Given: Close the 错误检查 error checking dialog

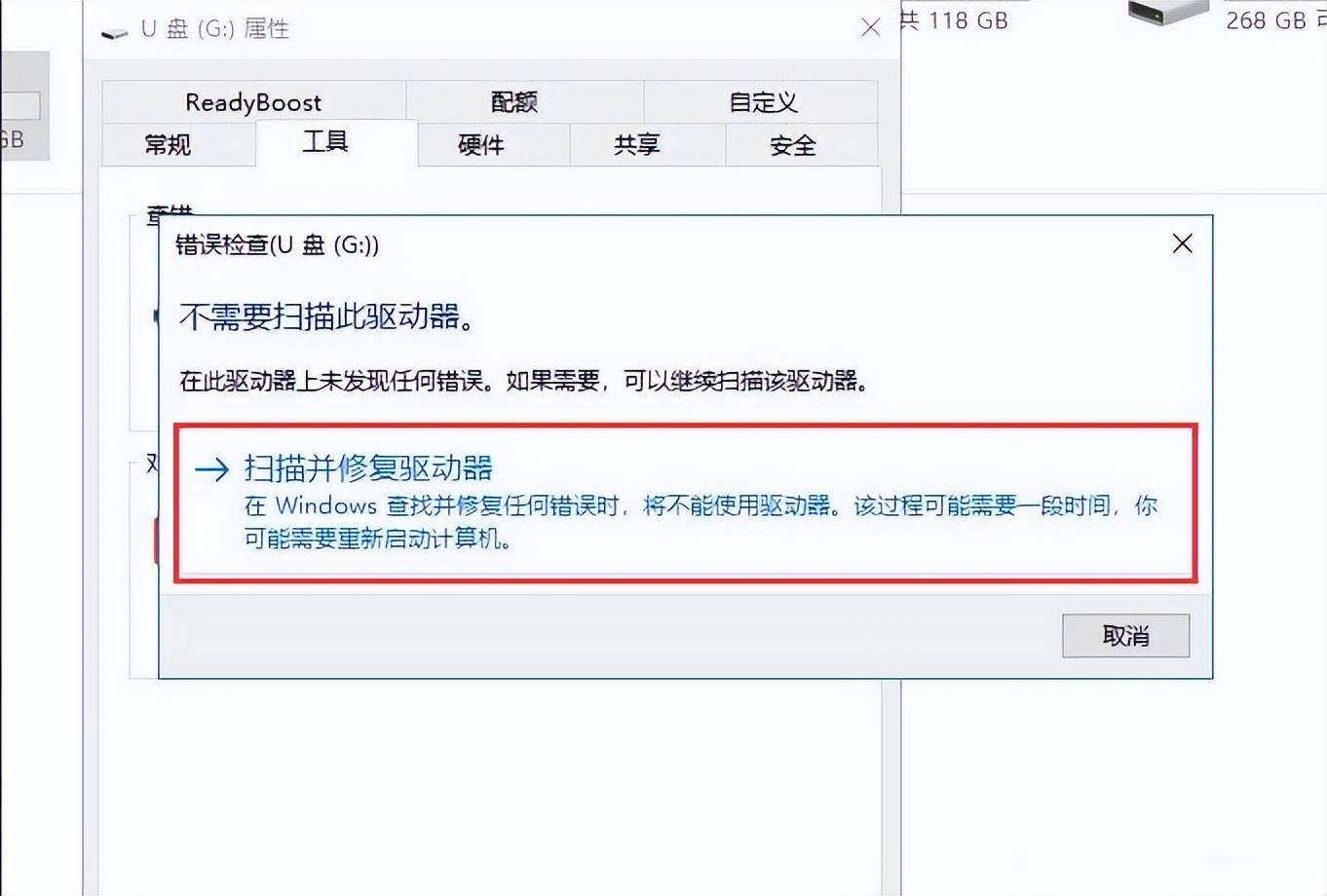Looking at the screenshot, I should click(1182, 243).
